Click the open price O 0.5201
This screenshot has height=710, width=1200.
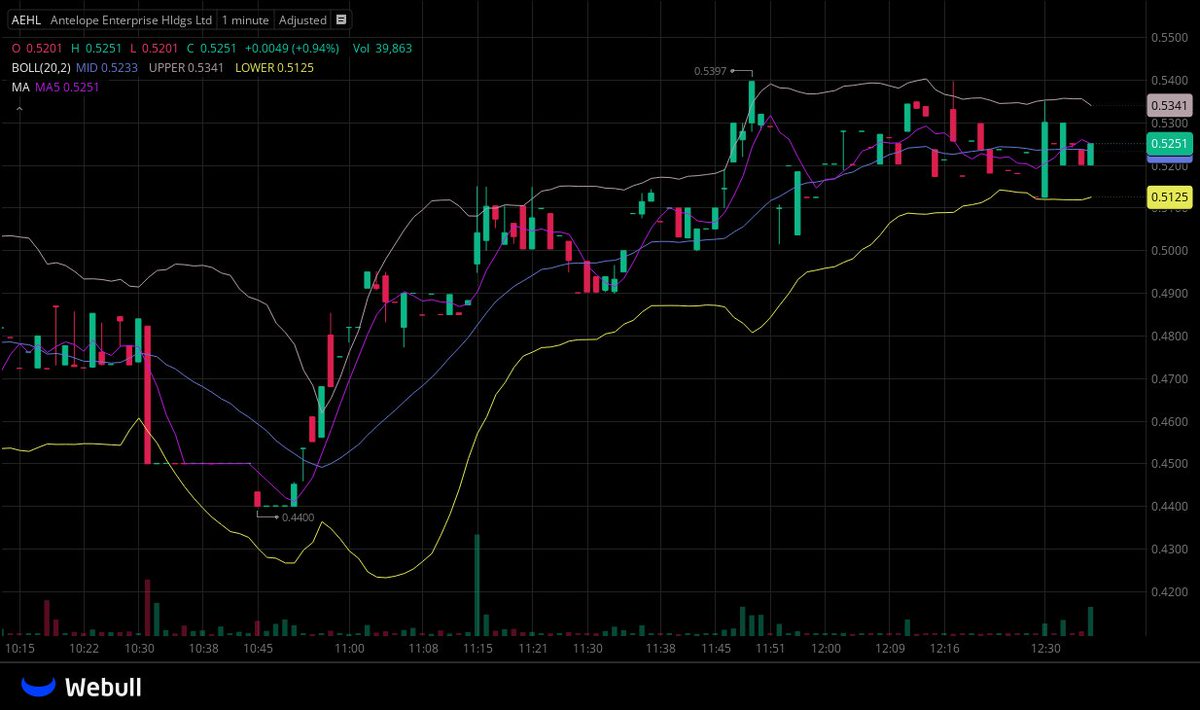point(38,48)
